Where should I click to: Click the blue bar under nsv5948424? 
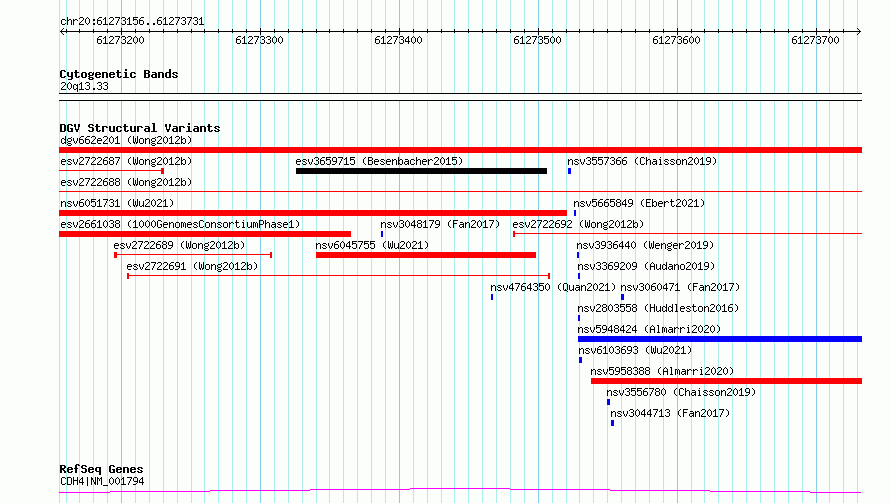(720, 339)
